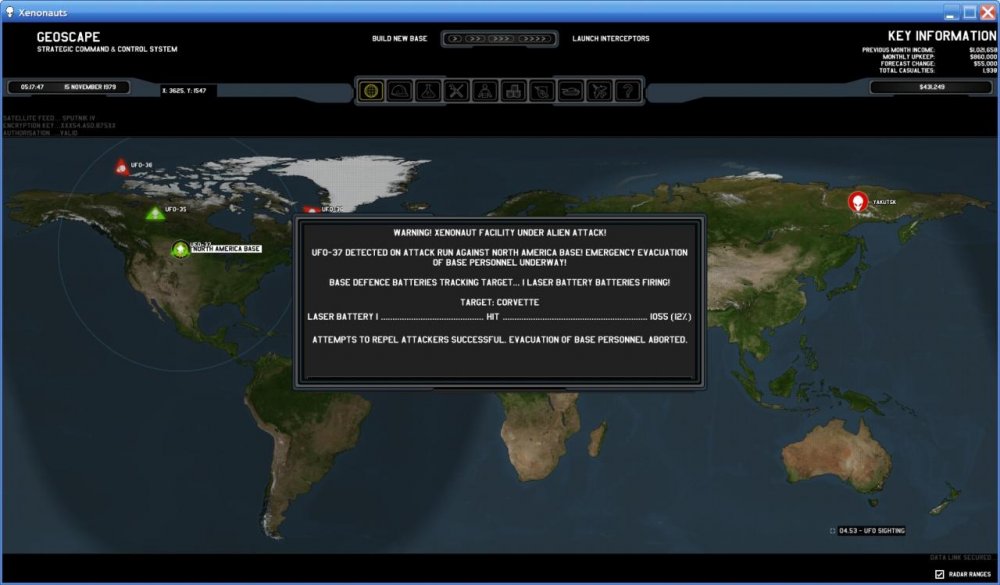Maximize the Xenonauts window

coord(969,12)
